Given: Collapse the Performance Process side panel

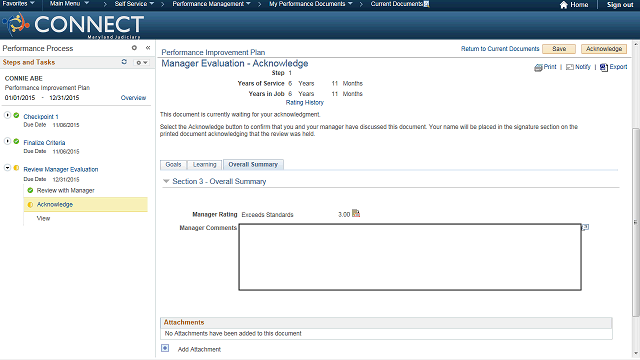Looking at the screenshot, I should point(148,48).
